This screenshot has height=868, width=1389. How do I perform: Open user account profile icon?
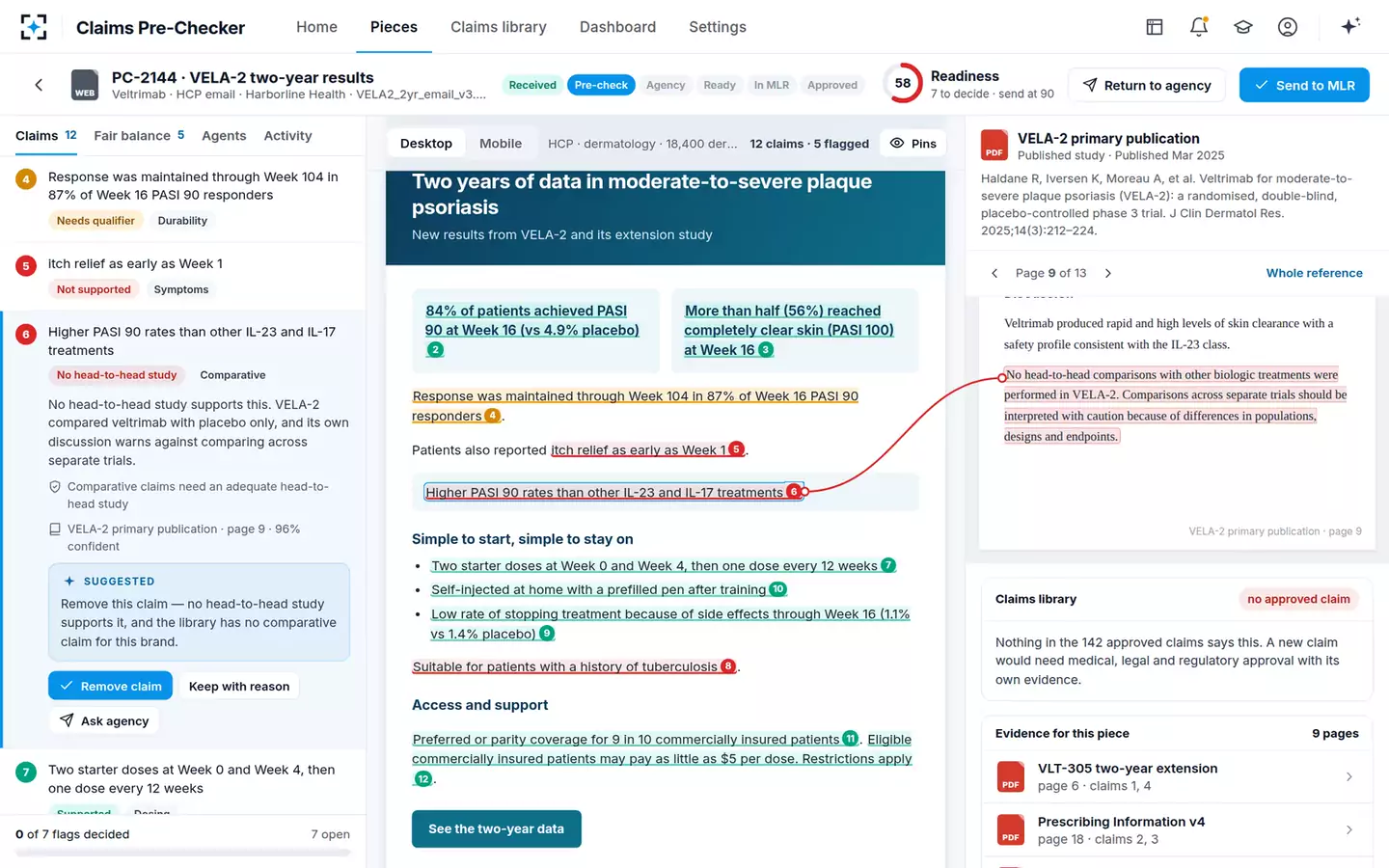pos(1288,27)
